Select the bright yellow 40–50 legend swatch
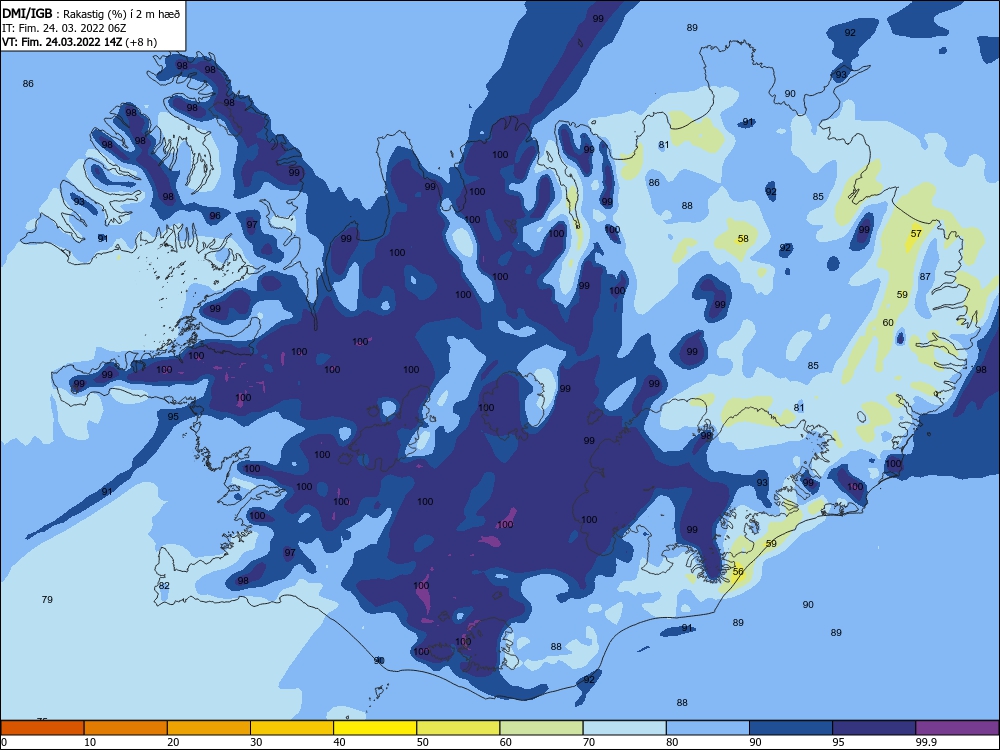The height and width of the screenshot is (750, 1000). (375, 728)
